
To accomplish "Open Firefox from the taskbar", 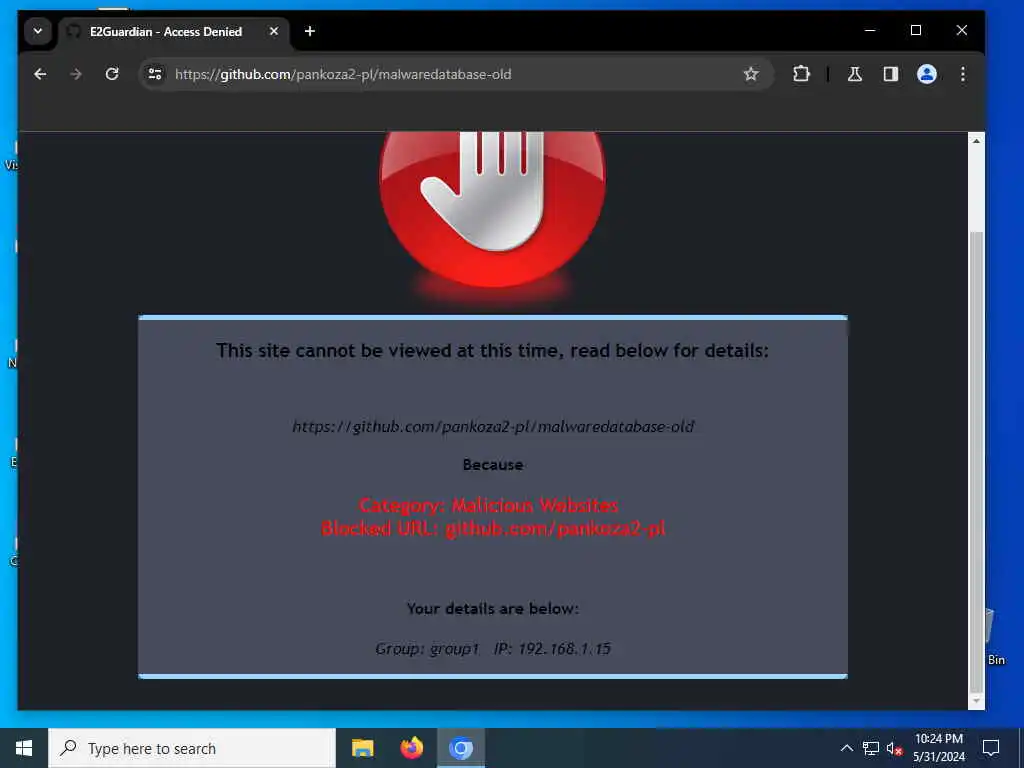I will [x=411, y=748].
